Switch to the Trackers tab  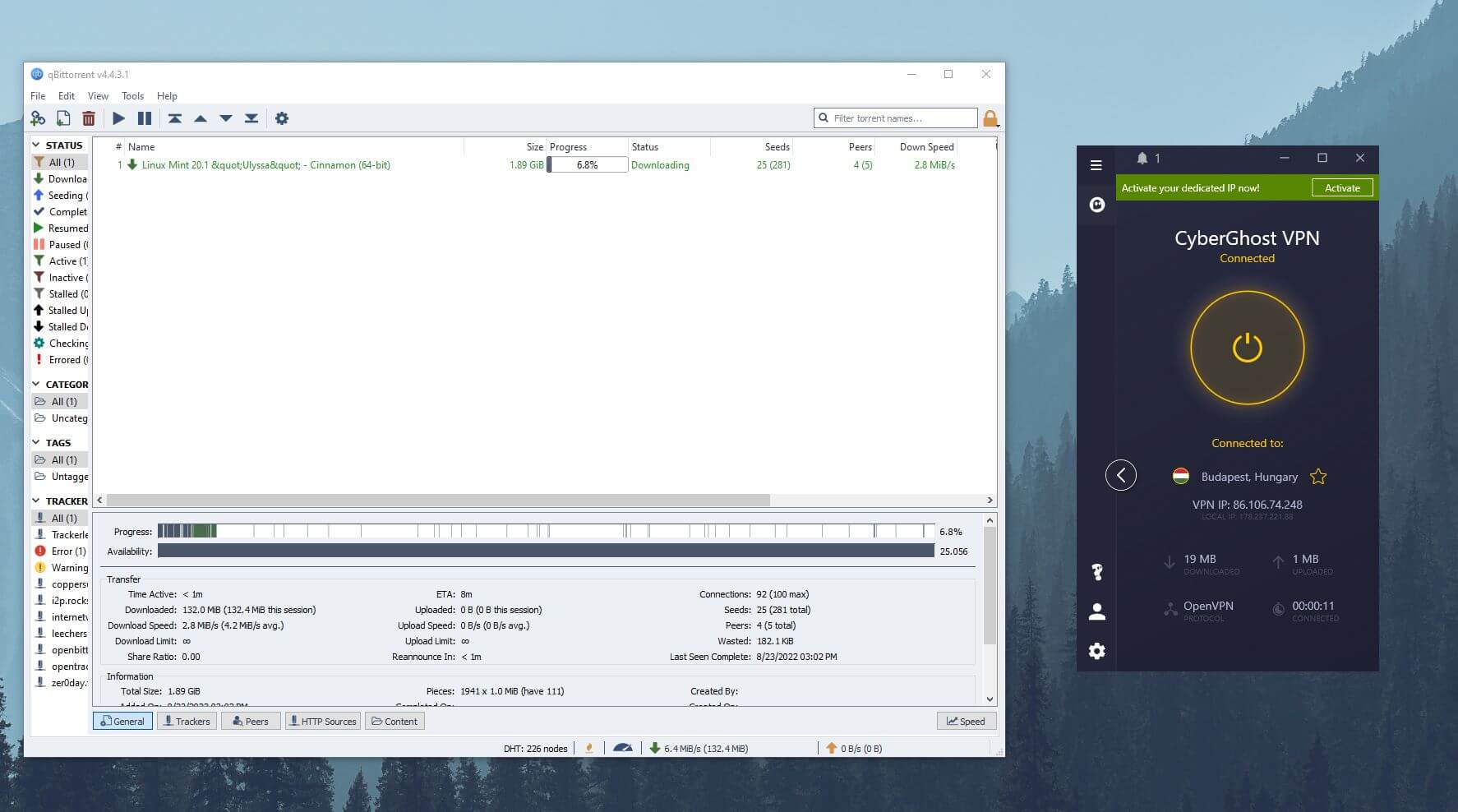click(x=187, y=721)
